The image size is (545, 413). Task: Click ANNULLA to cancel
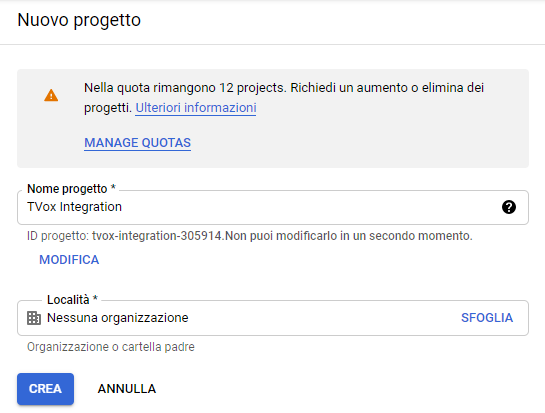tap(127, 389)
